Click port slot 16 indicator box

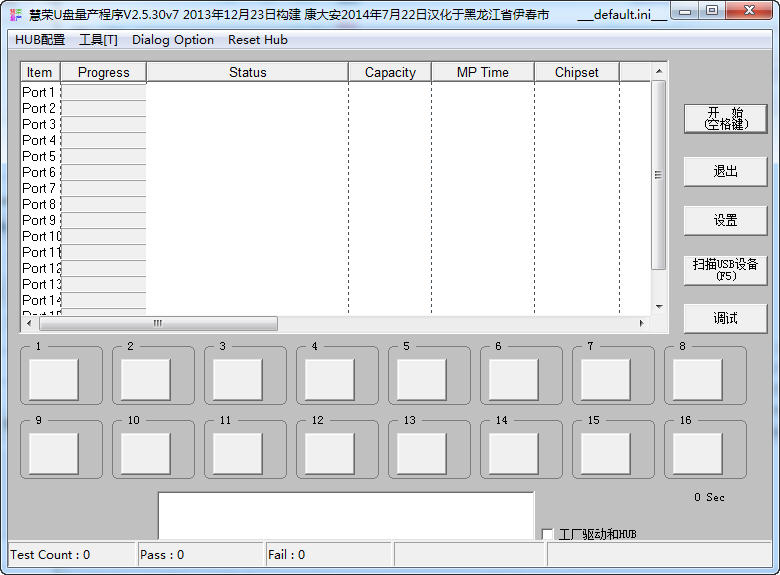click(x=698, y=454)
